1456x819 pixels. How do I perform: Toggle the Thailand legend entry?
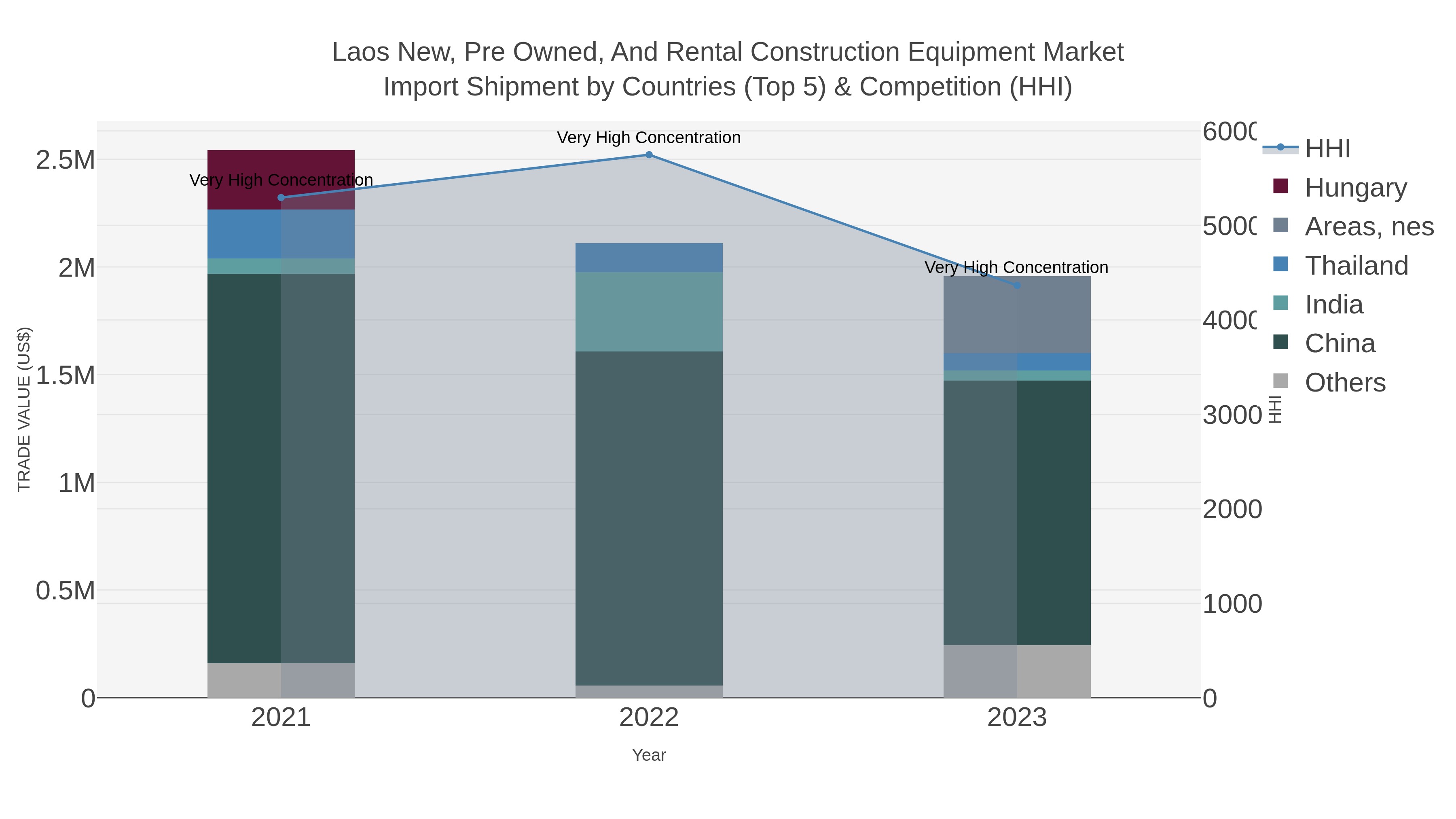1341,266
